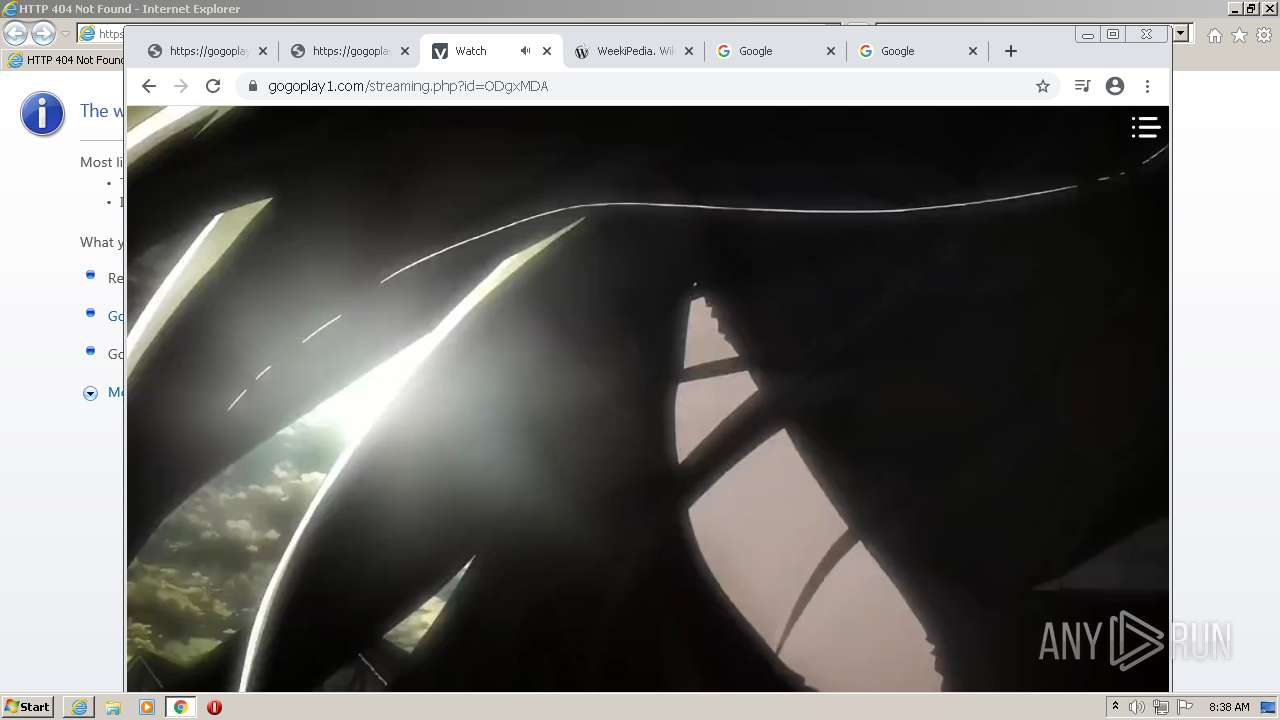Expand the IE address bar dropdown
The height and width of the screenshot is (720, 1280).
coord(1181,33)
